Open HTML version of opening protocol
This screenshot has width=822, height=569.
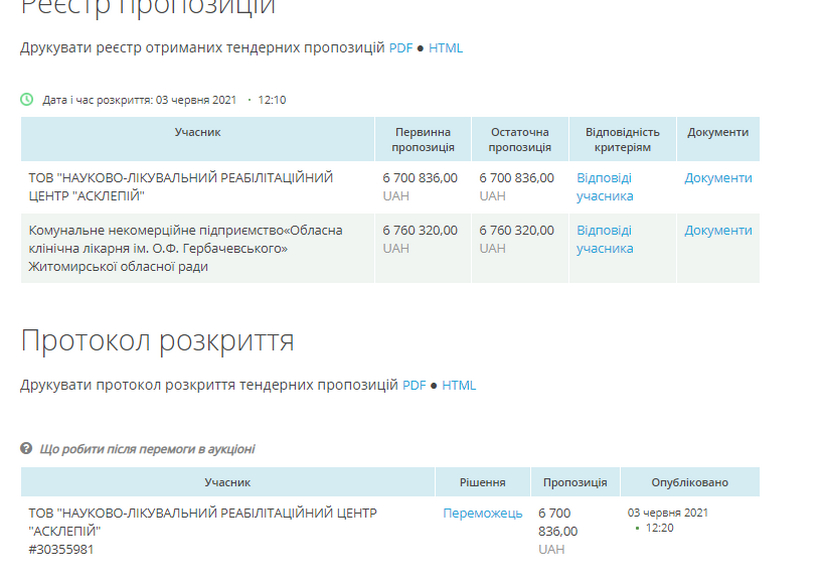click(459, 385)
